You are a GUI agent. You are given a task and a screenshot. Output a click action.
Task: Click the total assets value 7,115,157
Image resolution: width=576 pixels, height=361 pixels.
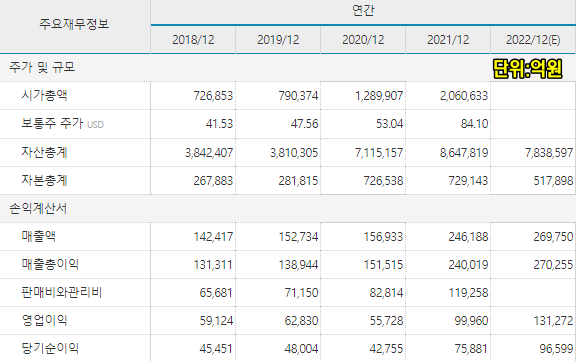379,152
